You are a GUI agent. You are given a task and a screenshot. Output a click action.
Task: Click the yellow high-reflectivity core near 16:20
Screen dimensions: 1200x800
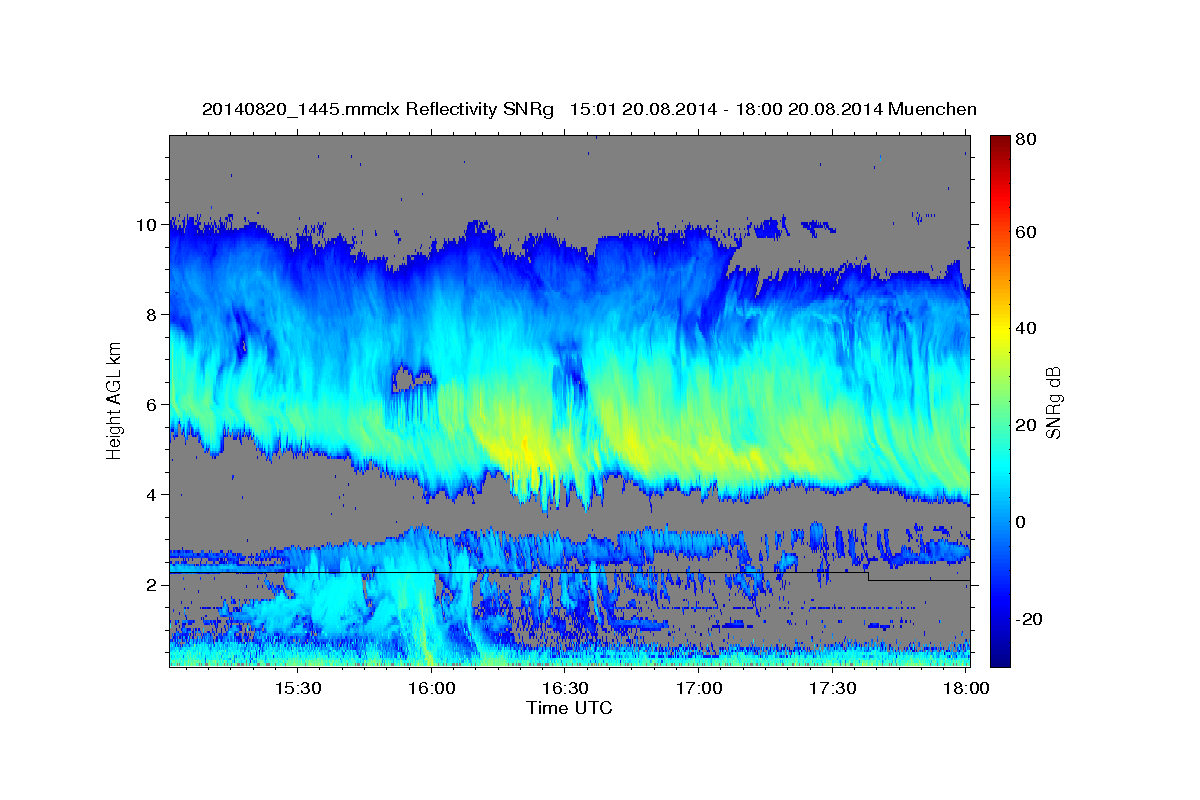tap(525, 452)
